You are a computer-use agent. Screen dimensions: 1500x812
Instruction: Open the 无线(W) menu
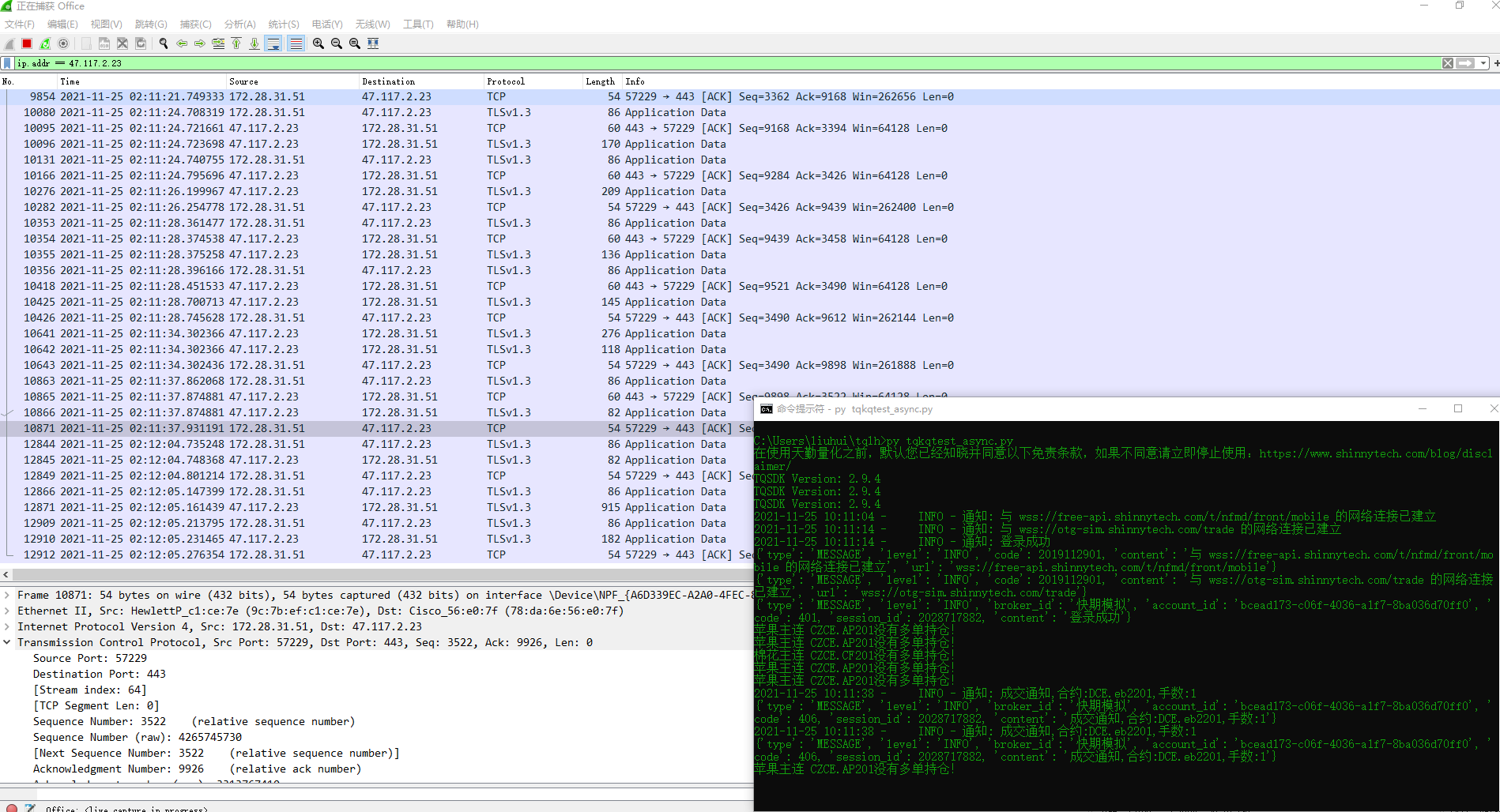(372, 24)
